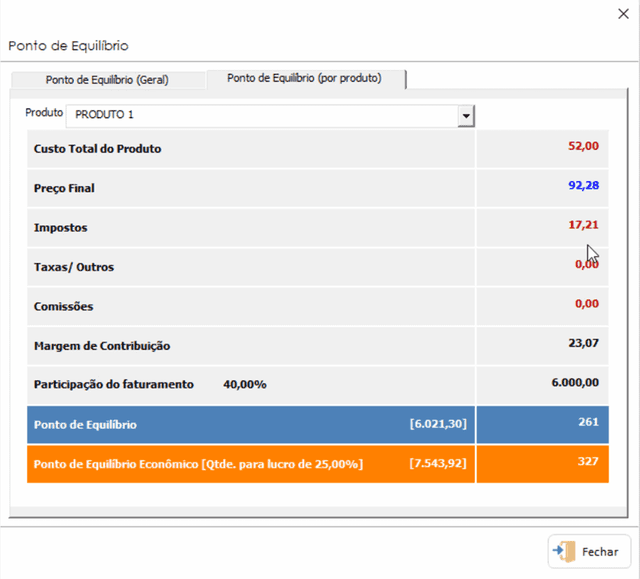Switch to Ponto de Equilíbrio (Geral) tab
Screen dimensions: 640x579
pos(107,80)
